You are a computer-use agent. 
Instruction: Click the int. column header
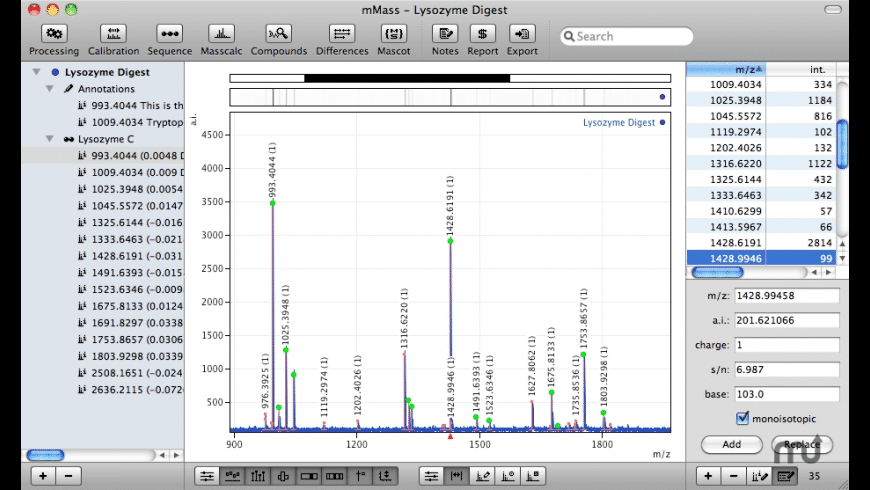pyautogui.click(x=801, y=69)
